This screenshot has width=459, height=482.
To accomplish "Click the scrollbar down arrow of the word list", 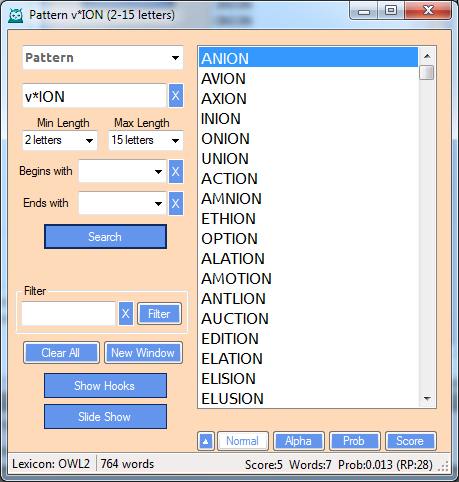I will click(427, 398).
